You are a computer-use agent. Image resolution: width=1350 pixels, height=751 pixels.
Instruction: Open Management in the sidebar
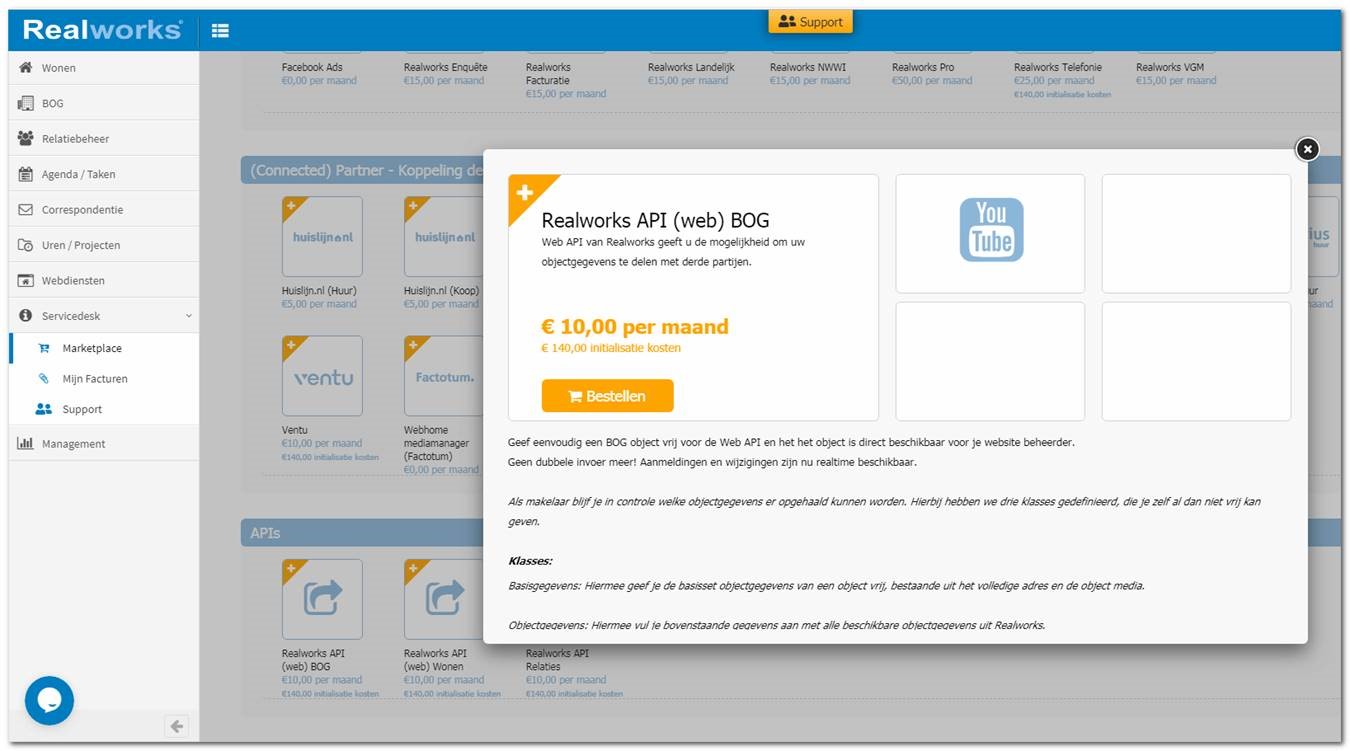click(103, 444)
